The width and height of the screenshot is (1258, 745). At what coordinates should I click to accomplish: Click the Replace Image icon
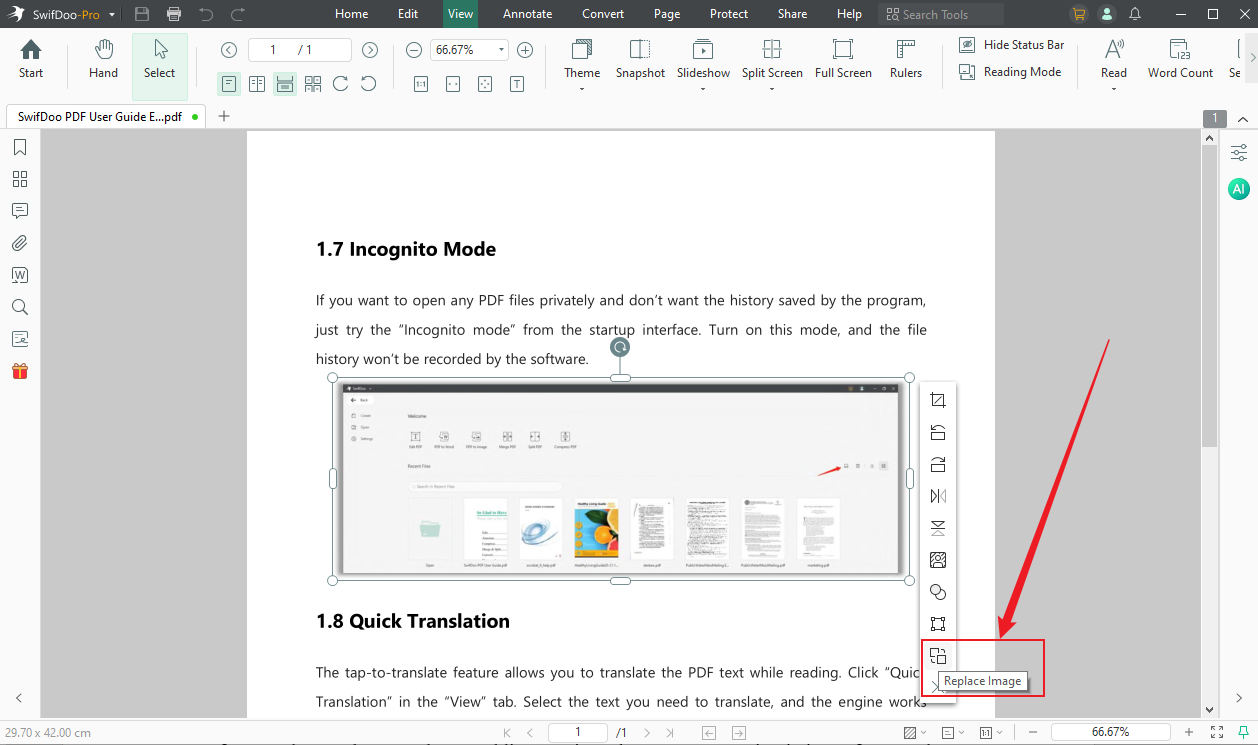937,656
